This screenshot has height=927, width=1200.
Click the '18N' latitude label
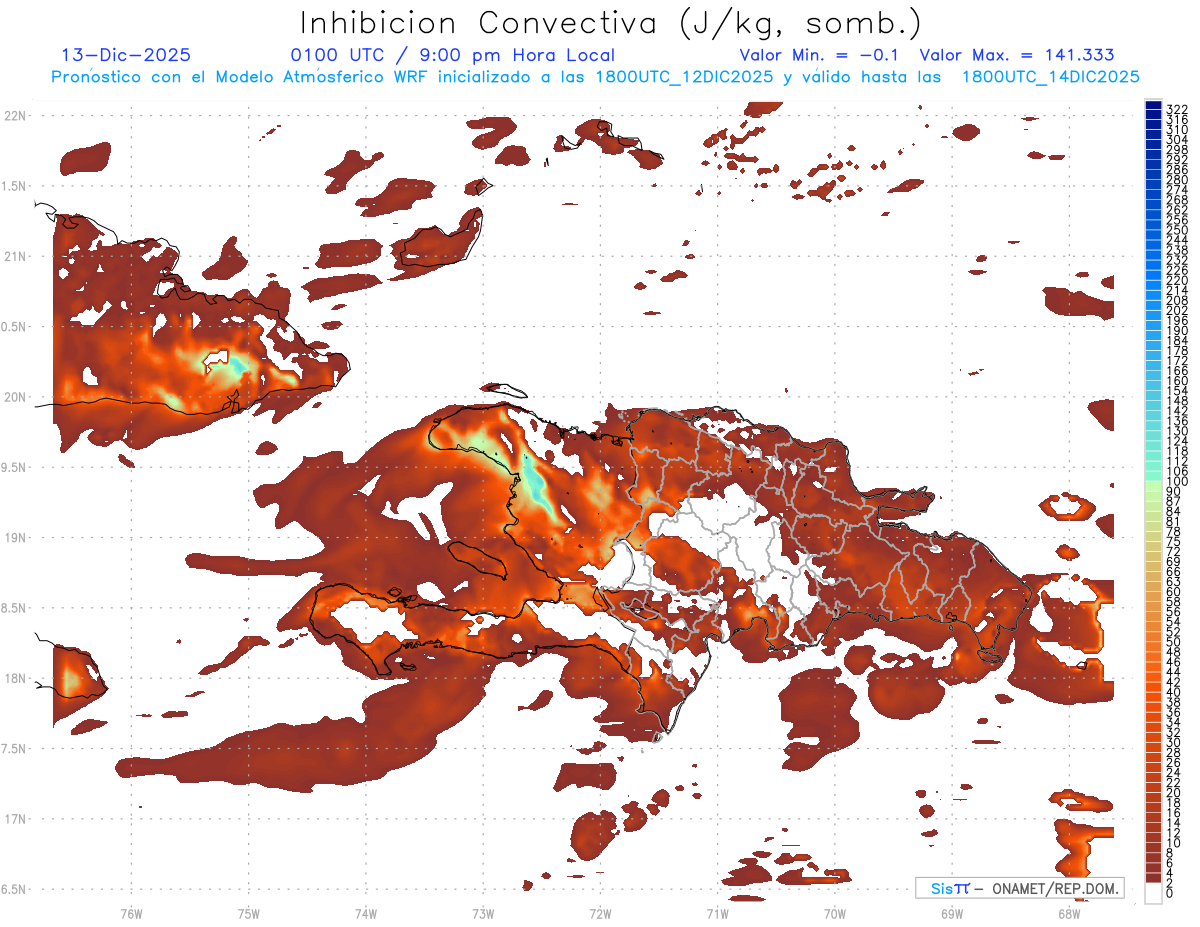coord(15,678)
